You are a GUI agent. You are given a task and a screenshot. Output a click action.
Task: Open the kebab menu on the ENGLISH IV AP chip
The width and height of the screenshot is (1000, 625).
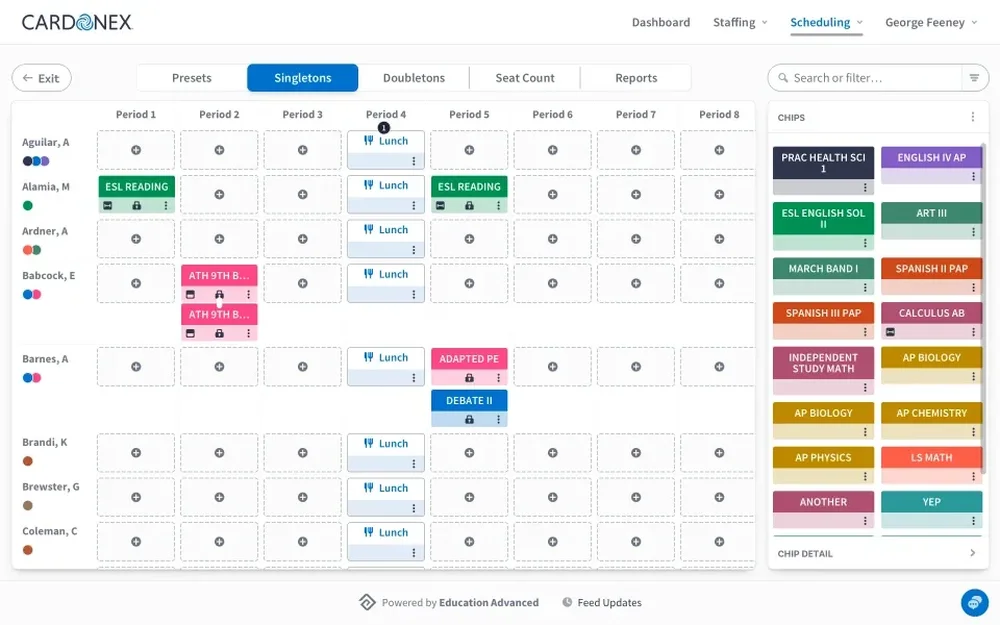tap(973, 177)
